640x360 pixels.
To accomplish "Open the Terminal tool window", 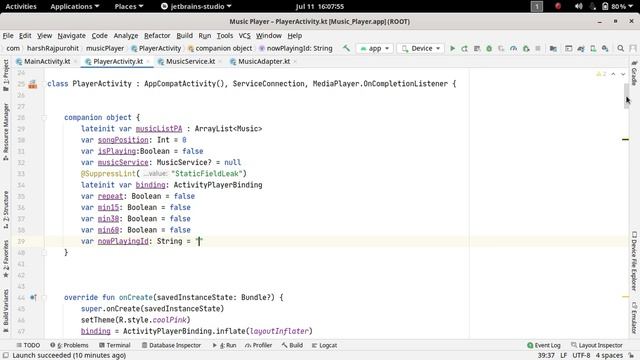I will (115, 345).
